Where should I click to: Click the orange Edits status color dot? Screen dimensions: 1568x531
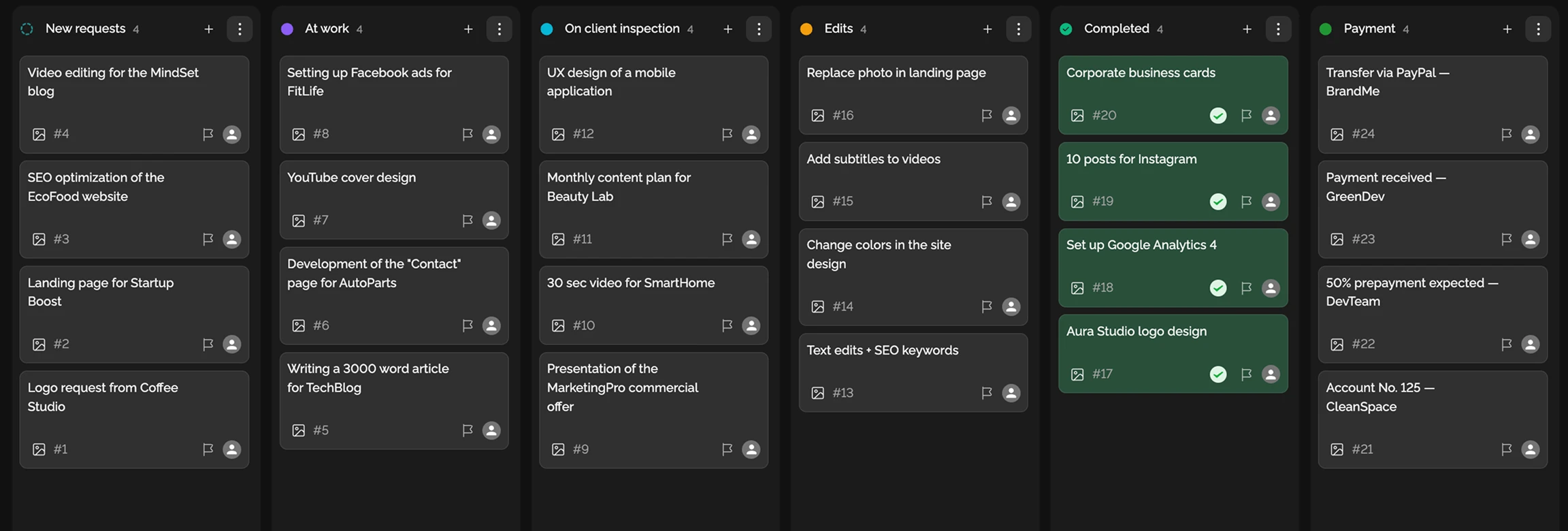click(806, 29)
